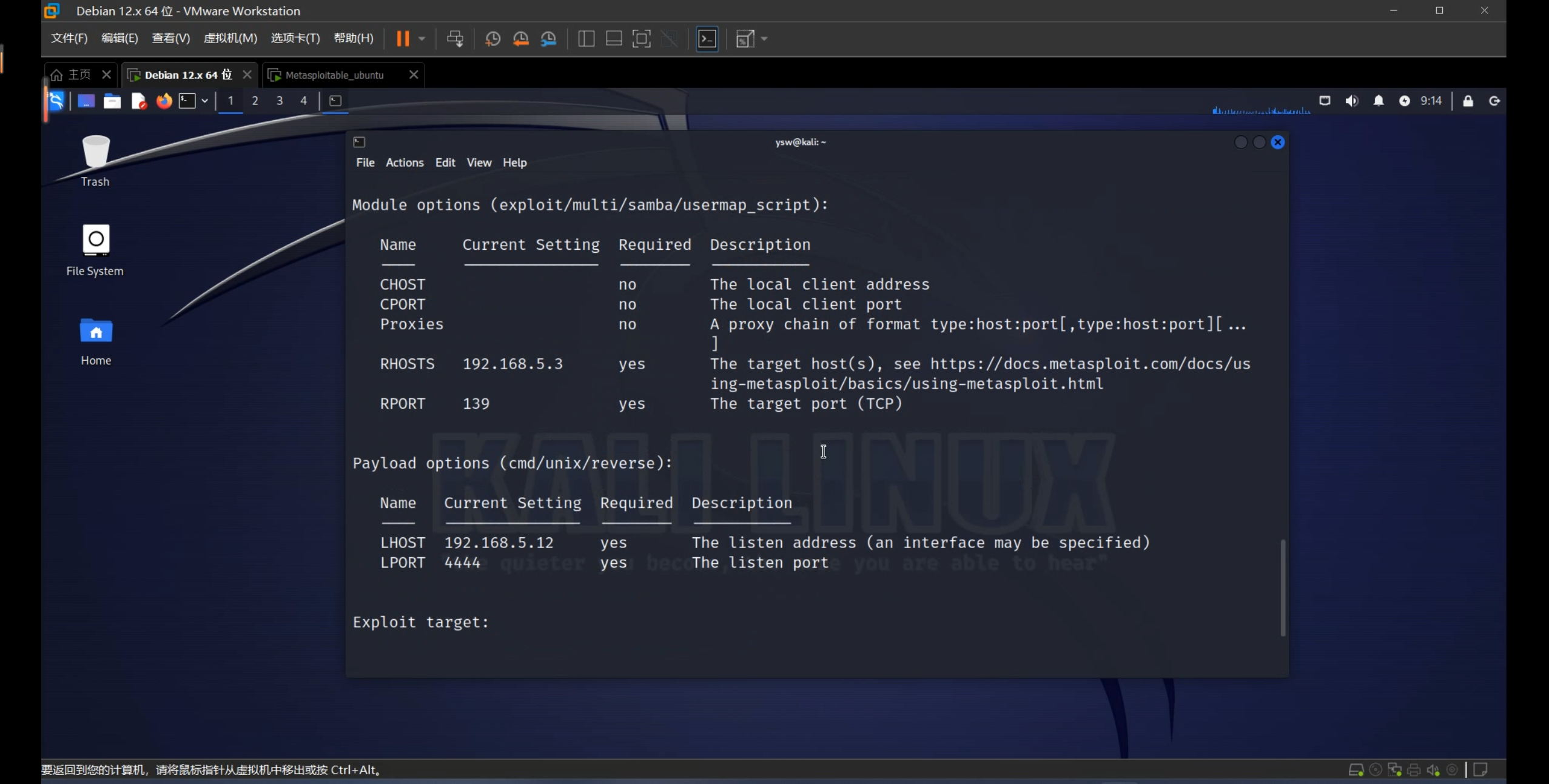The width and height of the screenshot is (1549, 784).
Task: Open snapshot manager with the wrench clock icon
Action: point(548,39)
